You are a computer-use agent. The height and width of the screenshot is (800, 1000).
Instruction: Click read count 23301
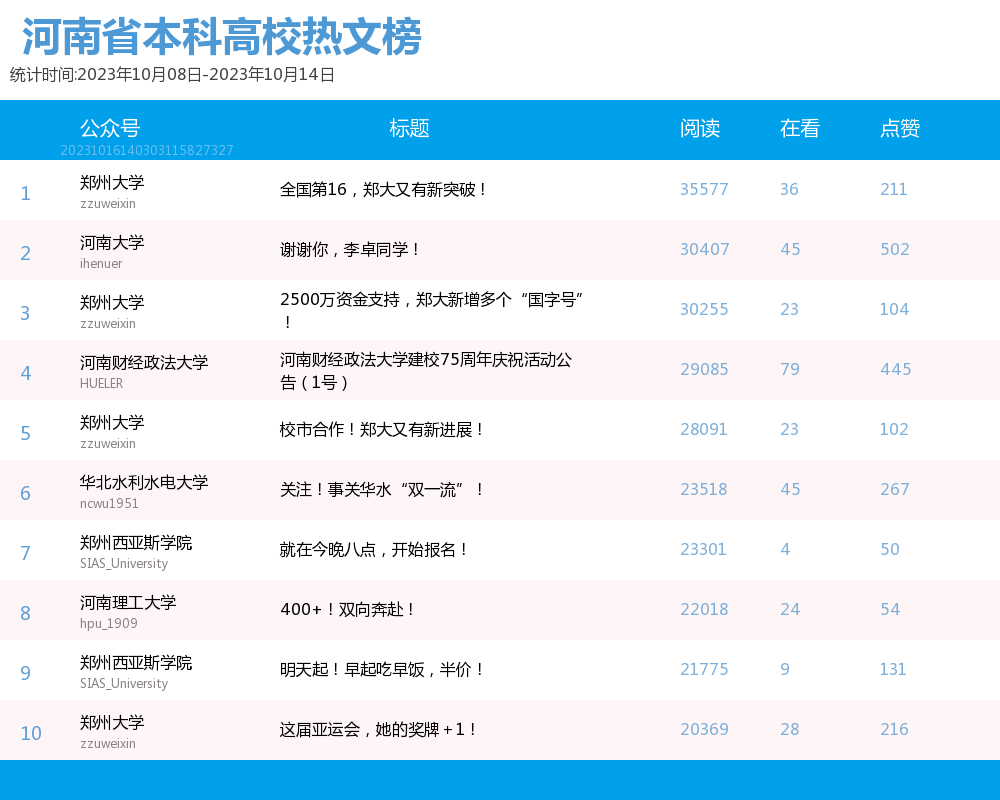click(x=703, y=549)
